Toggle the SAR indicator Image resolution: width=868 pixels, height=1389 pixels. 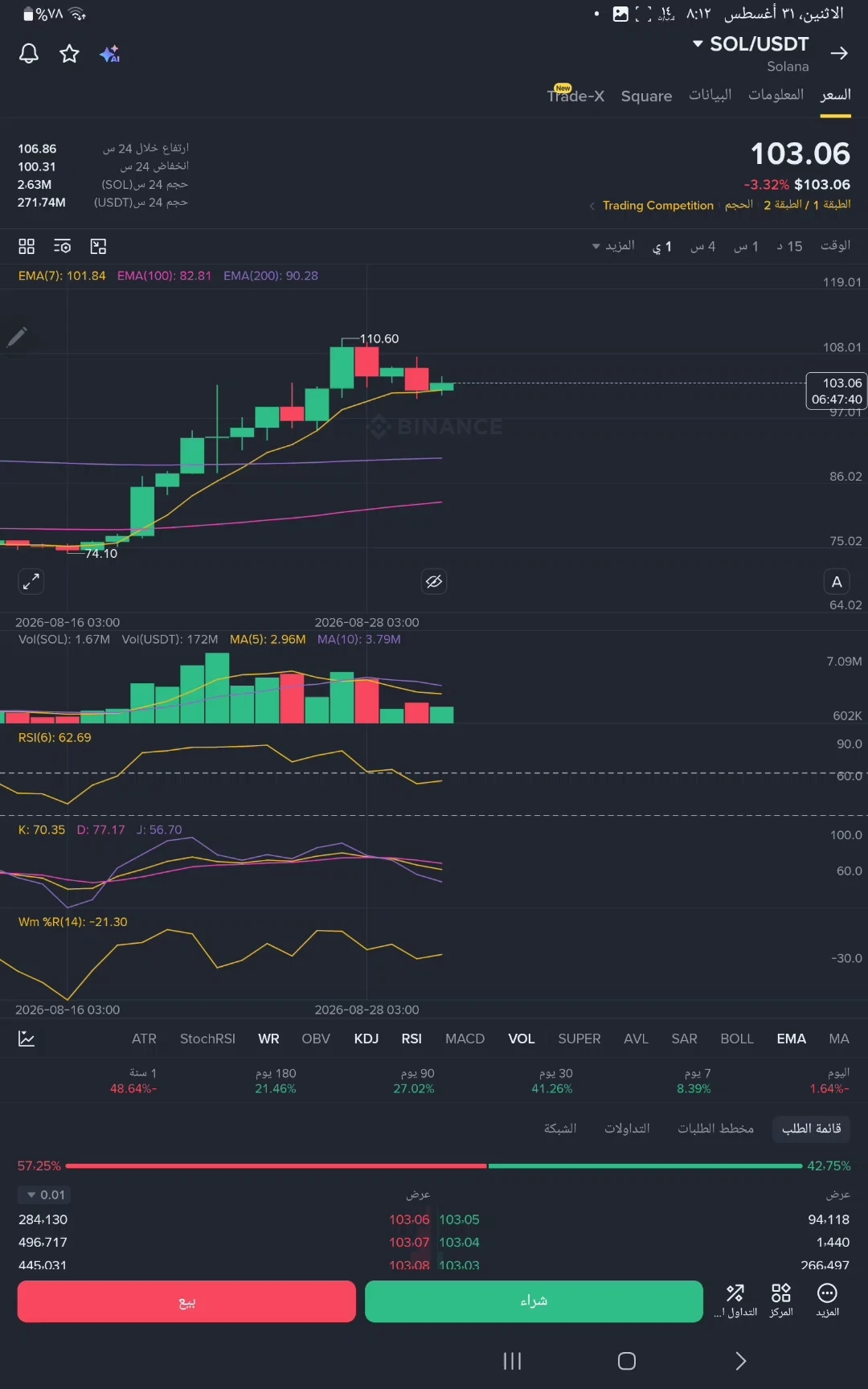pos(684,1039)
